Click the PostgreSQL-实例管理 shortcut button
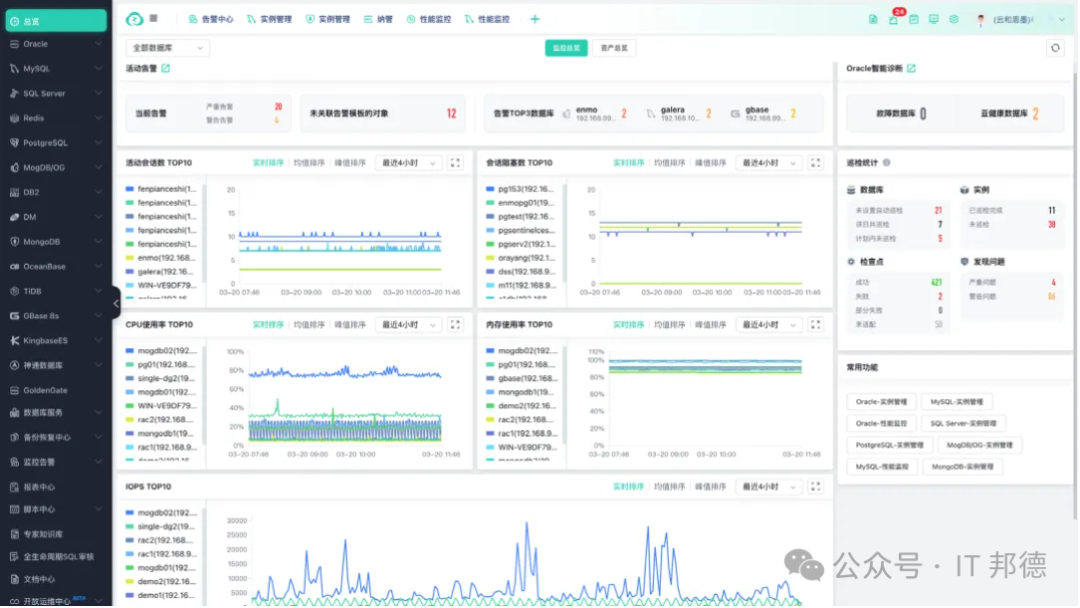This screenshot has width=1080, height=608. pyautogui.click(x=889, y=445)
